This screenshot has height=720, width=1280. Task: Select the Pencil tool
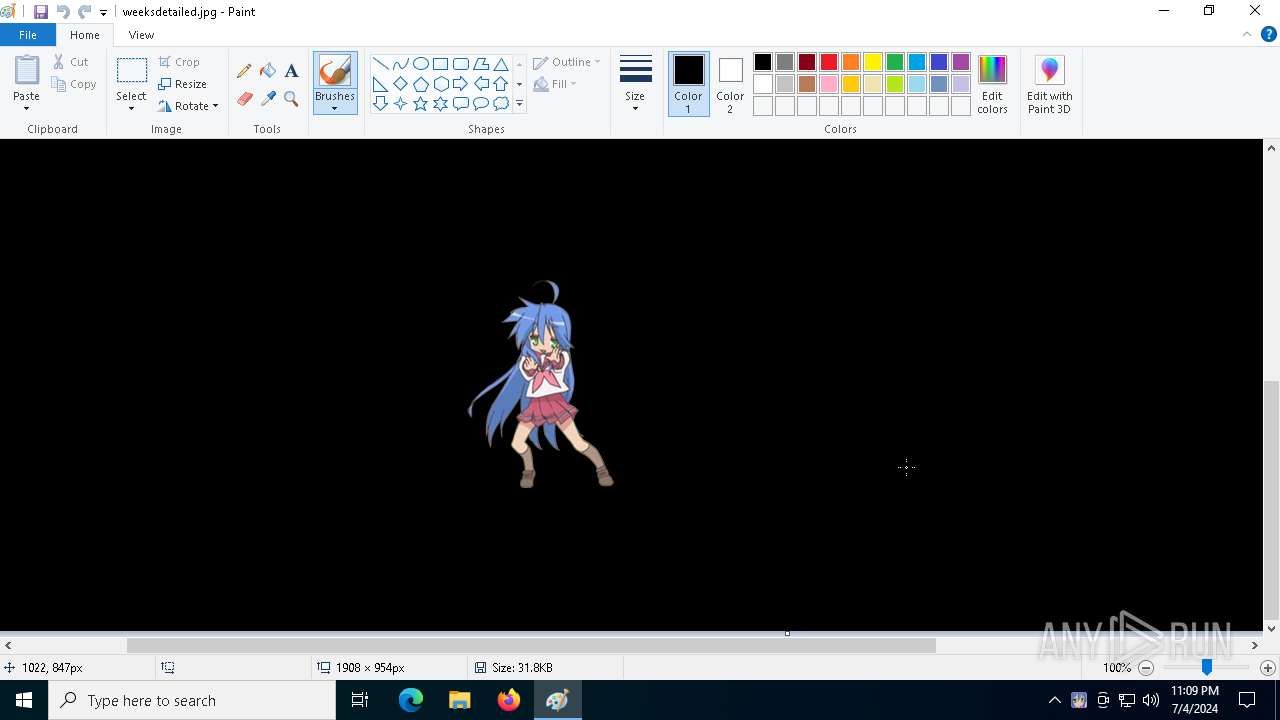(x=244, y=71)
